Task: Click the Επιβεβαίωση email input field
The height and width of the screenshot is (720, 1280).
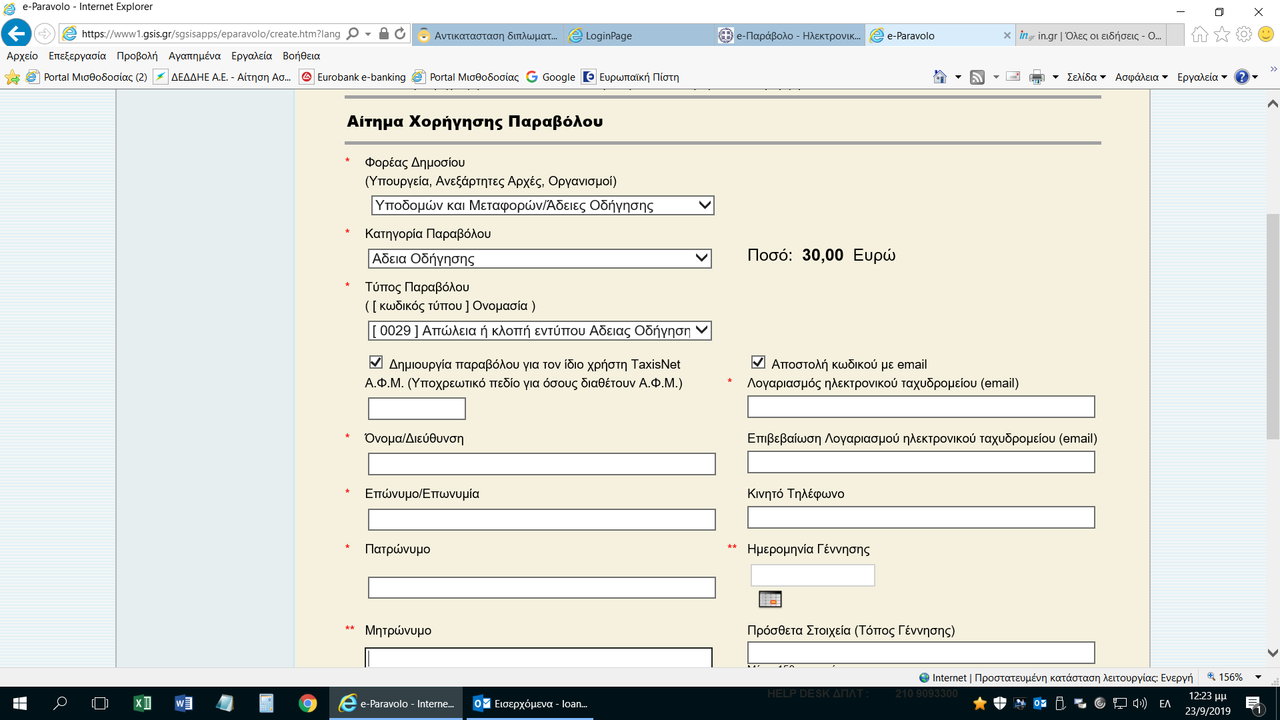Action: point(921,461)
